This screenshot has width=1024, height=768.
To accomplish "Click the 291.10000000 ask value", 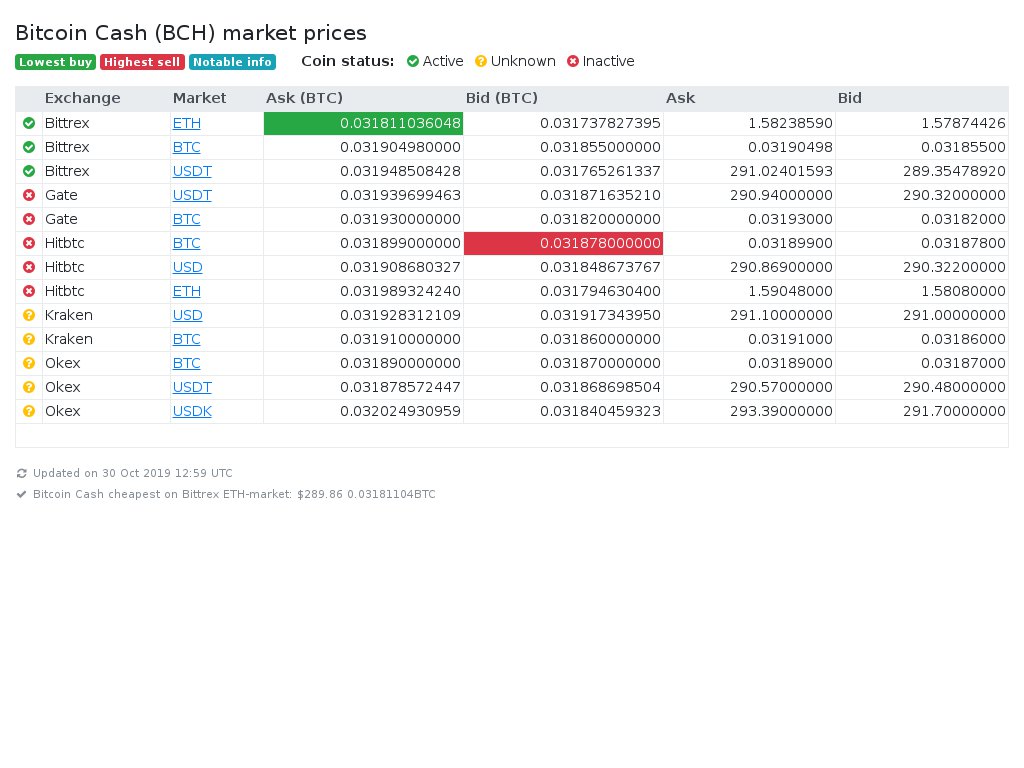I will pos(781,315).
